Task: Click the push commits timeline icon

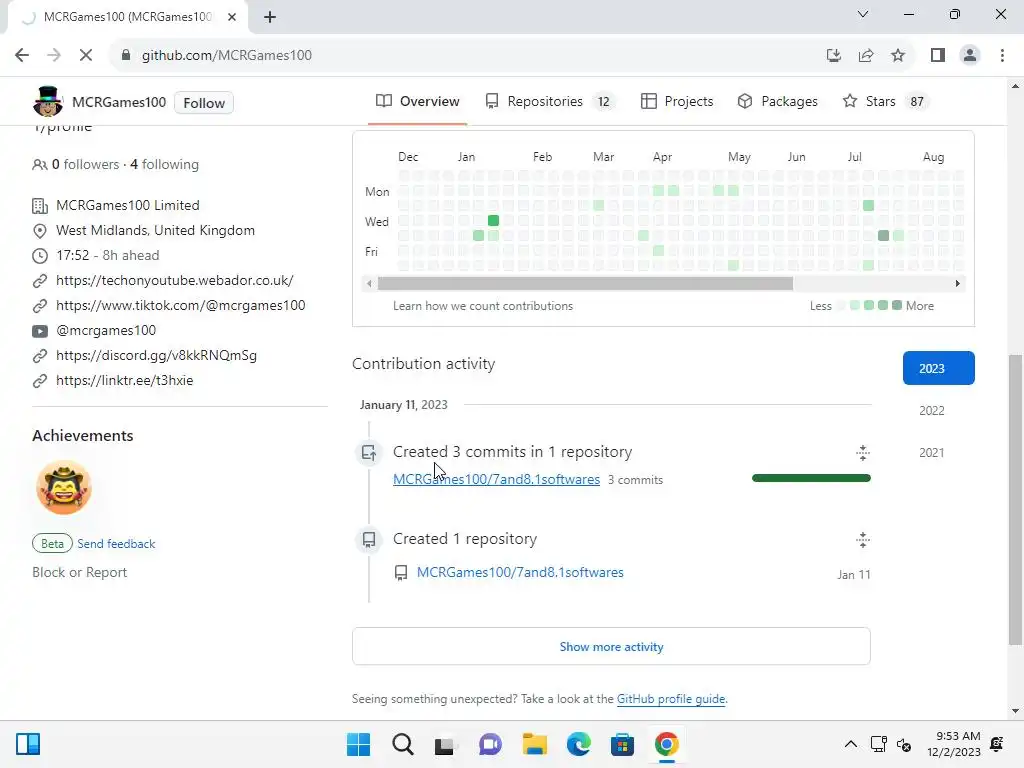Action: [x=369, y=452]
